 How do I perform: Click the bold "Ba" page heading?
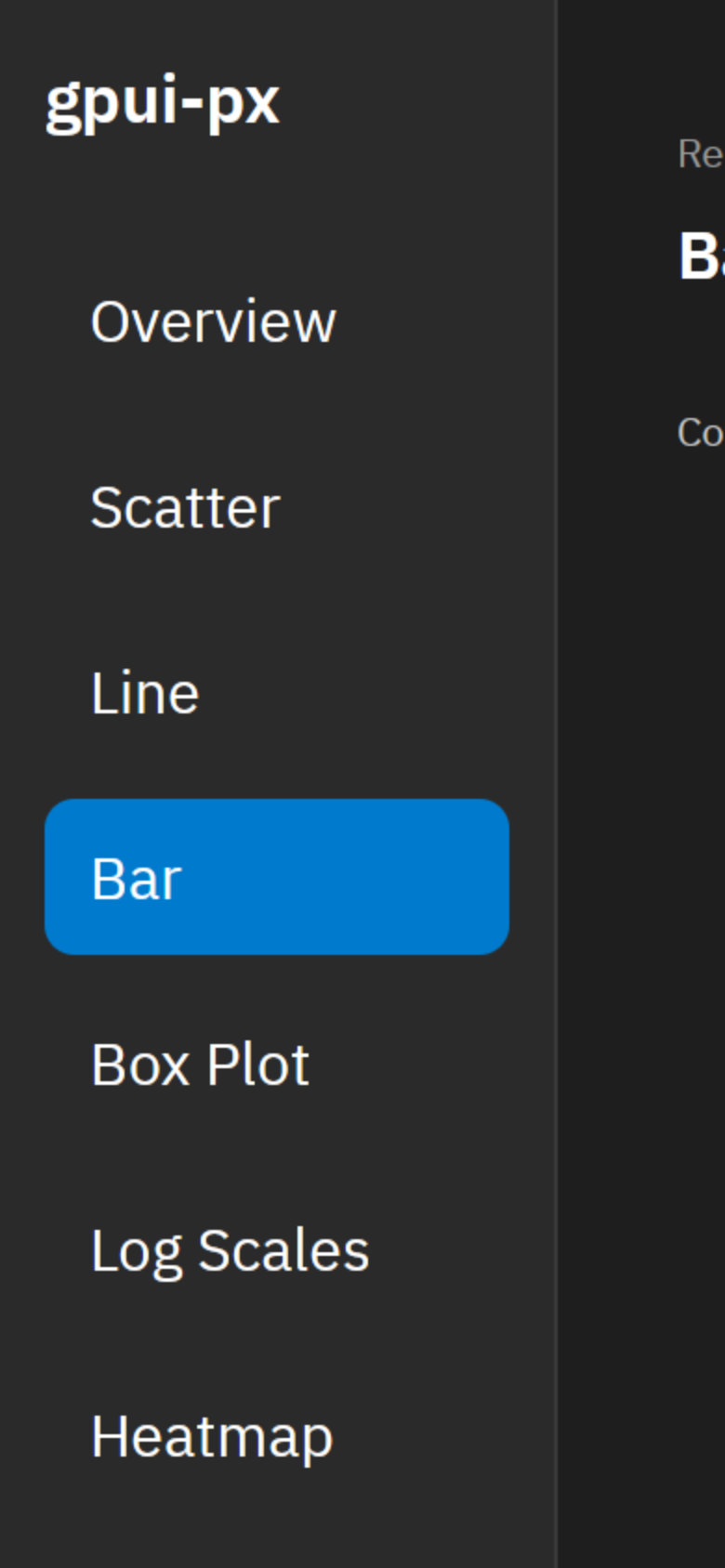702,255
